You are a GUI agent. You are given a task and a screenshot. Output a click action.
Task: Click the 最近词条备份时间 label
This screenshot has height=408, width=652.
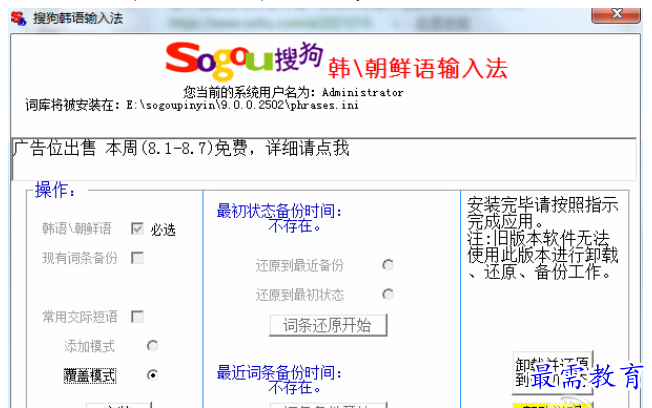coord(279,373)
